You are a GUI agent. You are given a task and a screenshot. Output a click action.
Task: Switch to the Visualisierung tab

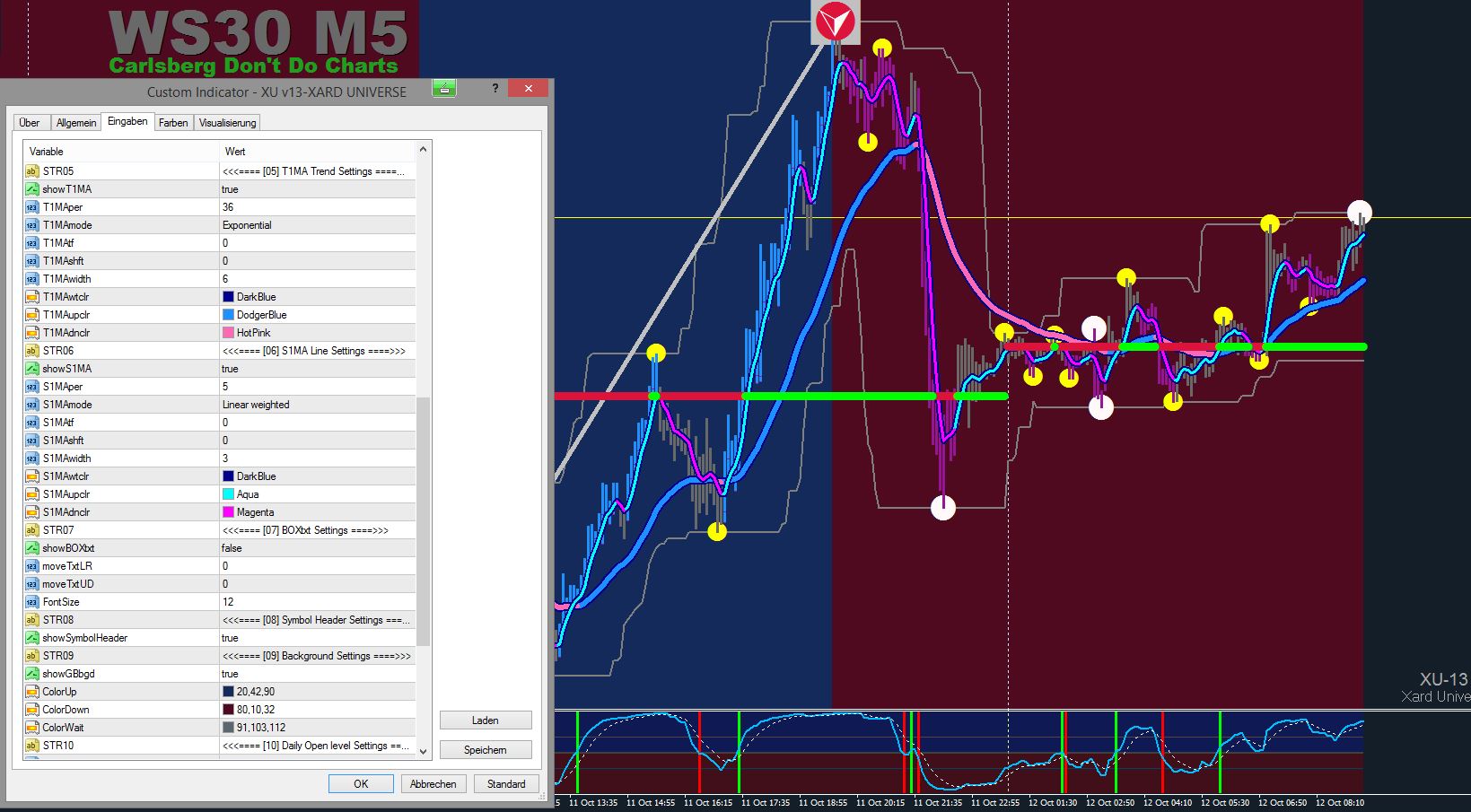227,123
